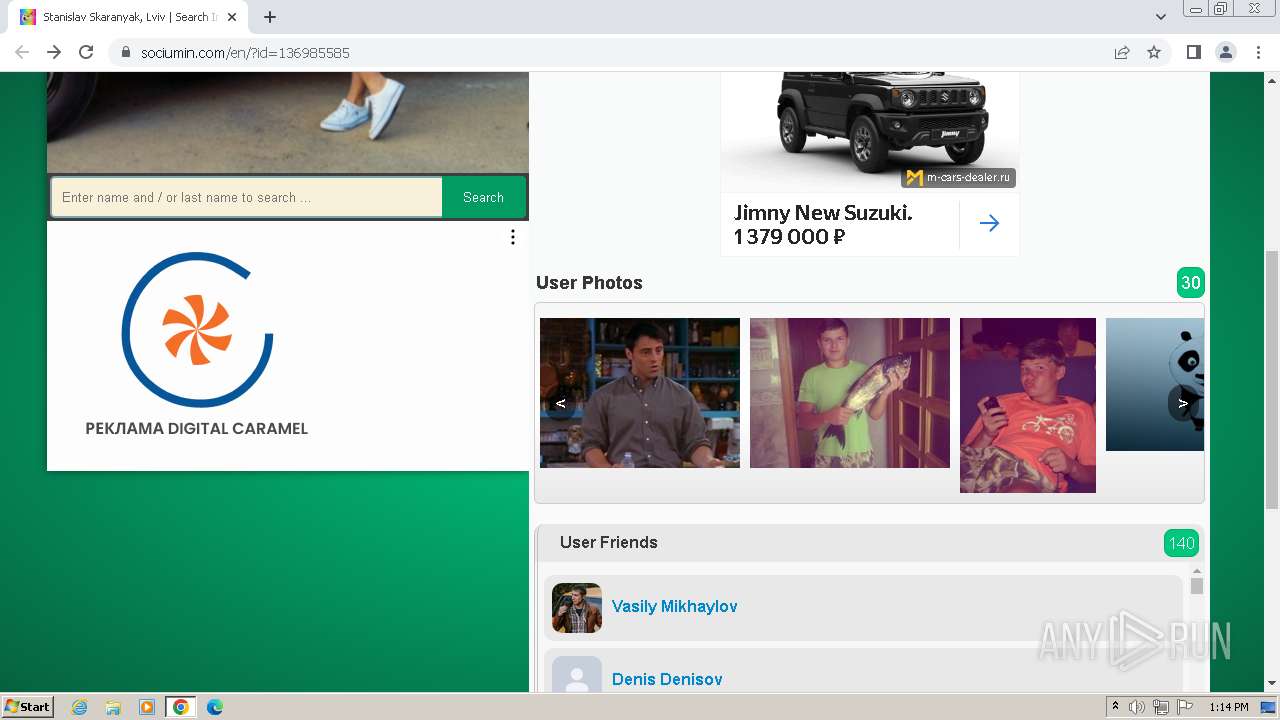Image resolution: width=1280 pixels, height=720 pixels.
Task: Open the photo of man in grey shirt
Action: tap(640, 393)
